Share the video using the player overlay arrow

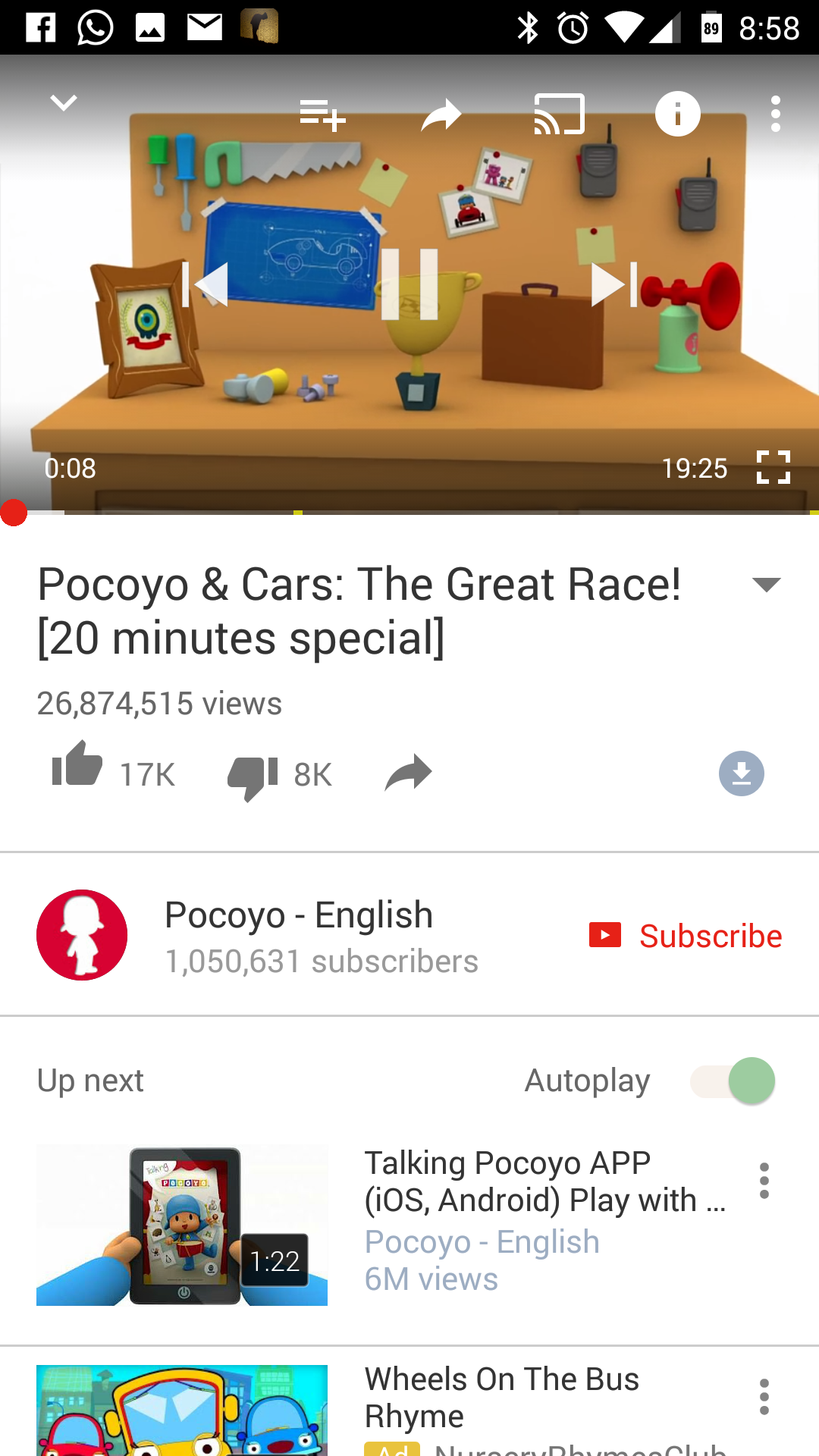pos(441,115)
